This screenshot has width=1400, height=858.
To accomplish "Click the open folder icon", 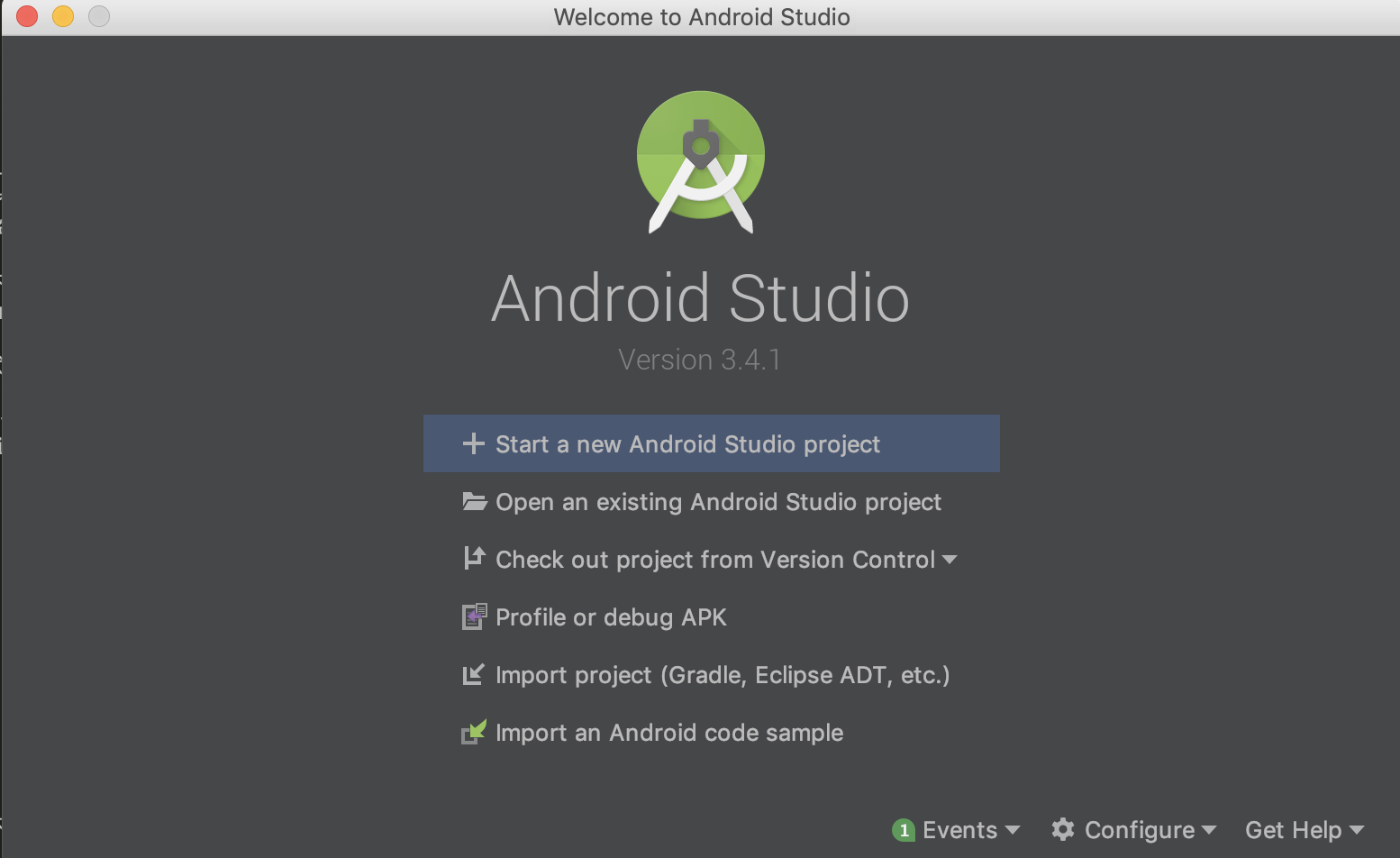I will (475, 501).
